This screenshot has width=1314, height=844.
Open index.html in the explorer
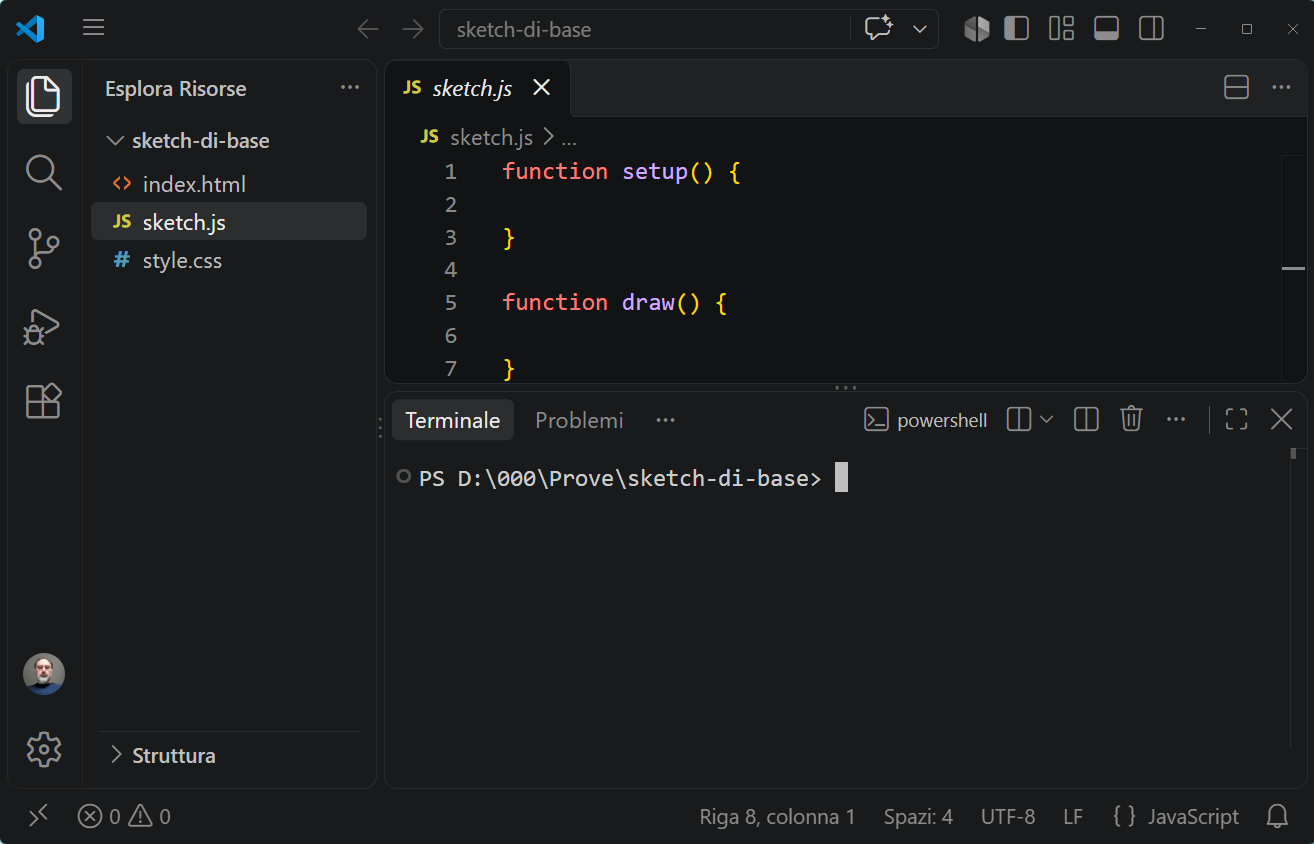pyautogui.click(x=229, y=184)
